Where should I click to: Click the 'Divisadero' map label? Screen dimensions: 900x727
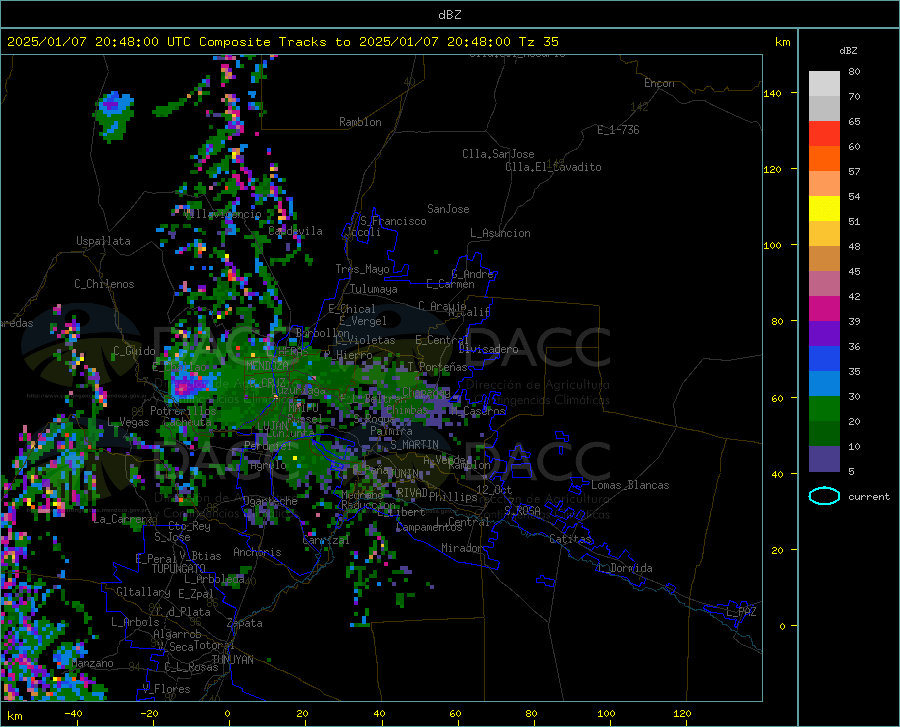click(488, 349)
